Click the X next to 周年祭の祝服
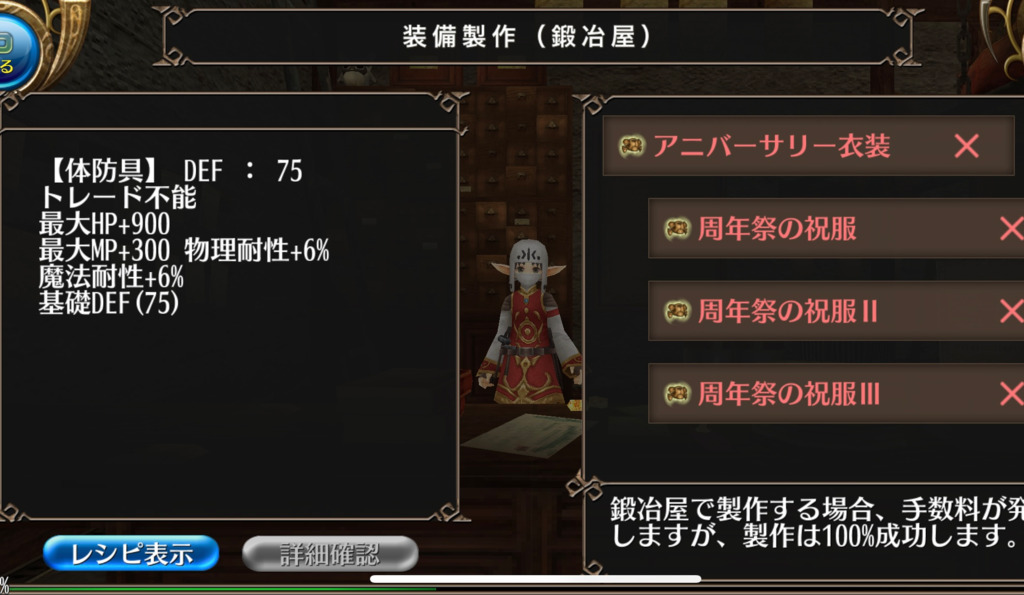 click(1012, 229)
